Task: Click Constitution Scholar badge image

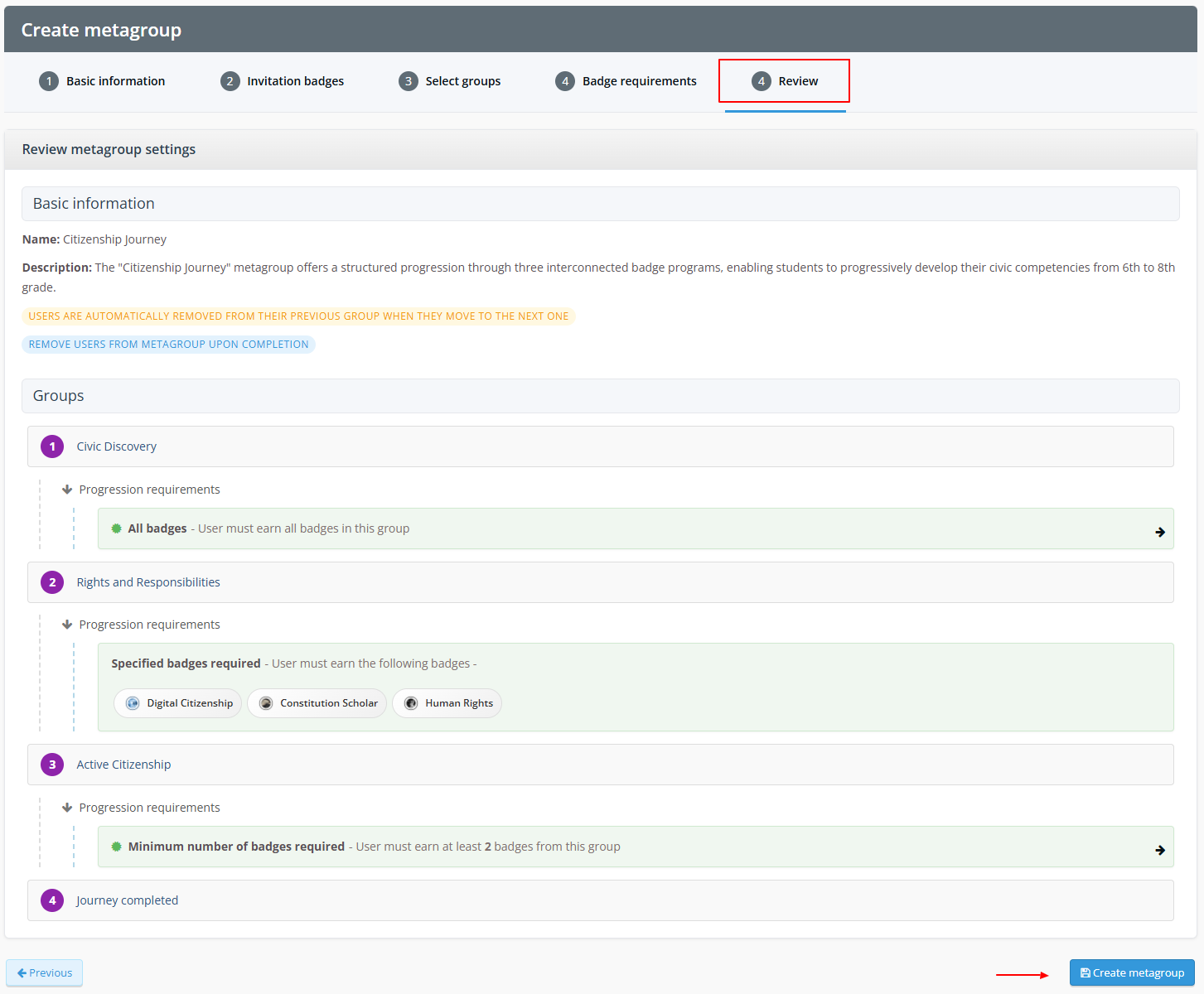Action: pyautogui.click(x=266, y=703)
